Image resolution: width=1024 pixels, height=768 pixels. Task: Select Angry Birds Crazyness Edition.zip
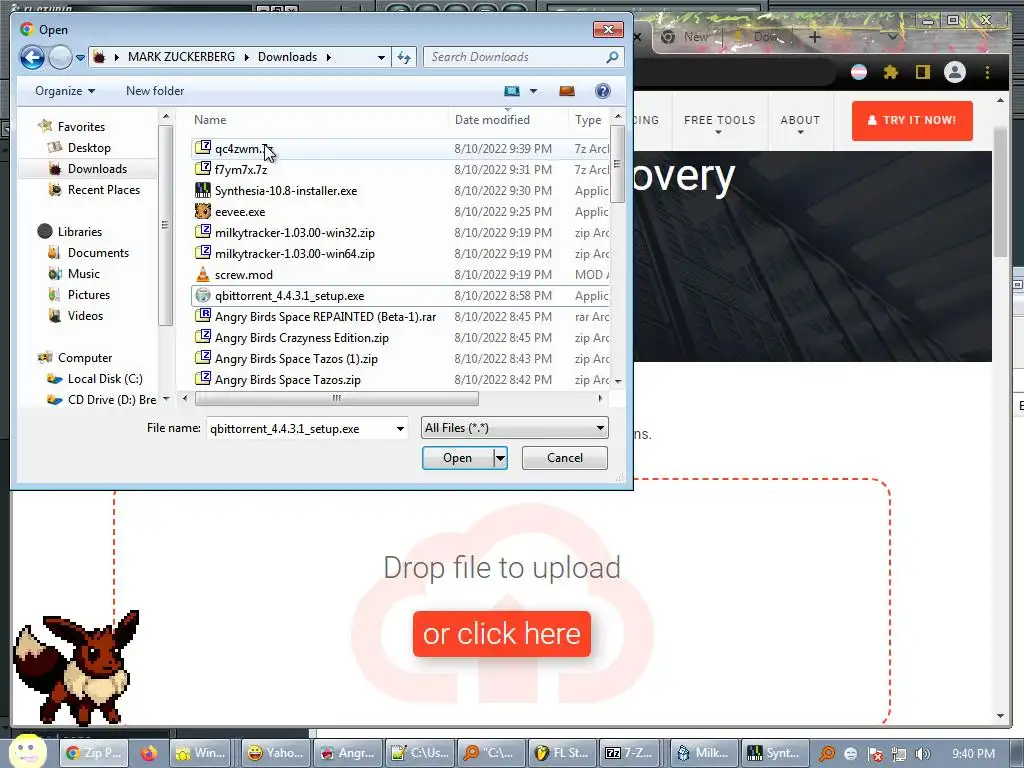(x=302, y=338)
